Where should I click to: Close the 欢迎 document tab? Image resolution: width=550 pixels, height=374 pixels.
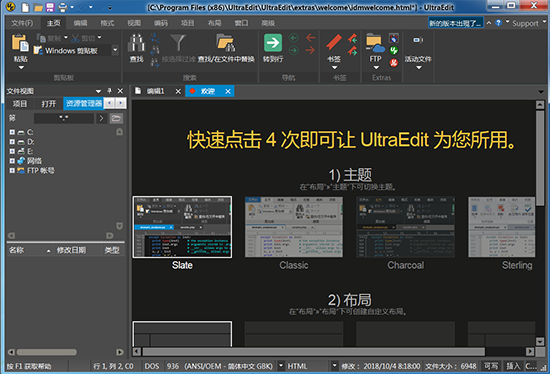tap(228, 91)
